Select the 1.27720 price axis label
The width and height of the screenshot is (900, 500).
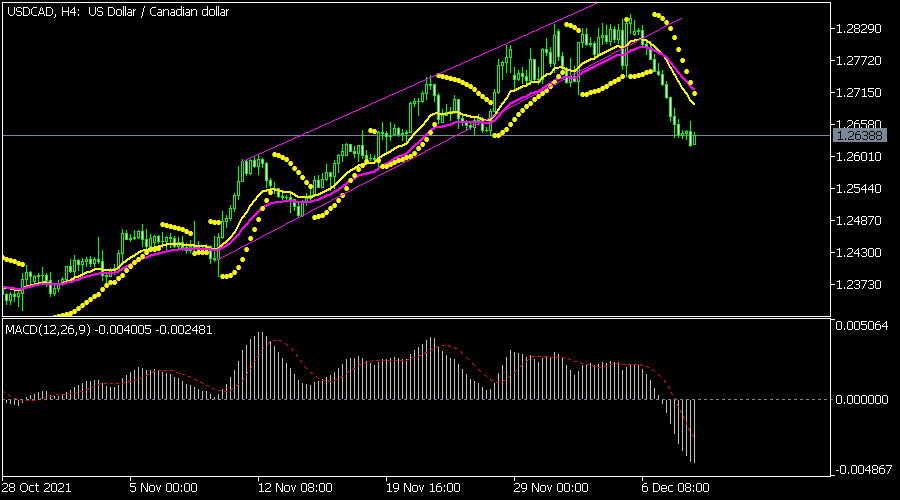point(859,61)
